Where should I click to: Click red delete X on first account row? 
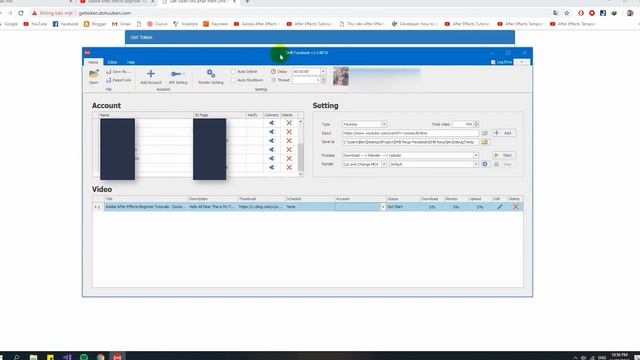coord(289,123)
